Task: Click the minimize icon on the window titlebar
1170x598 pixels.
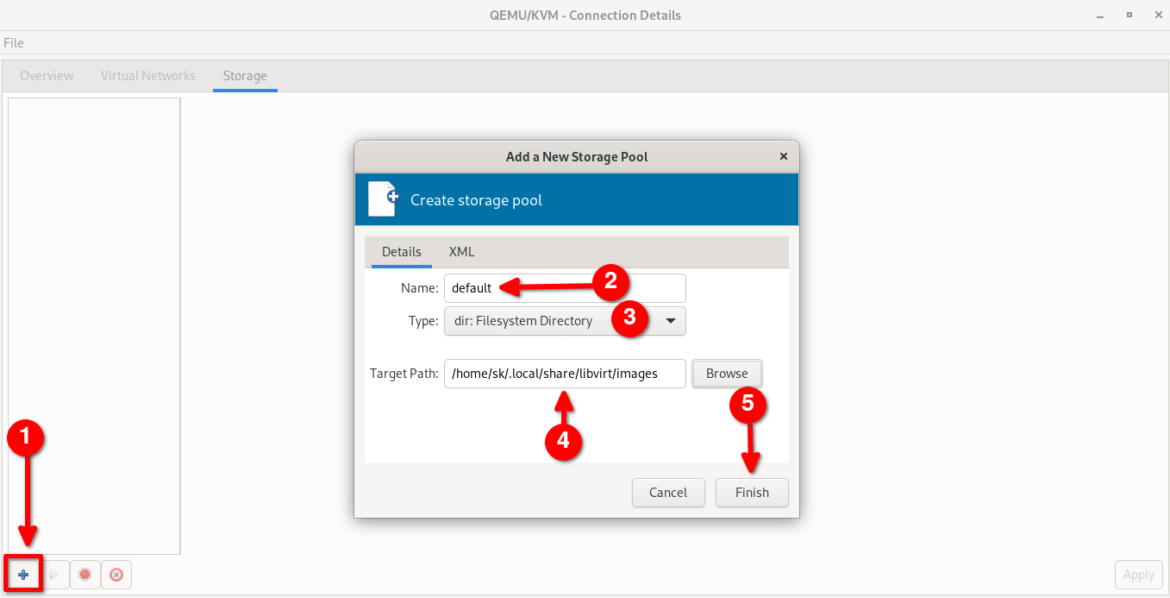Action: tap(1099, 15)
